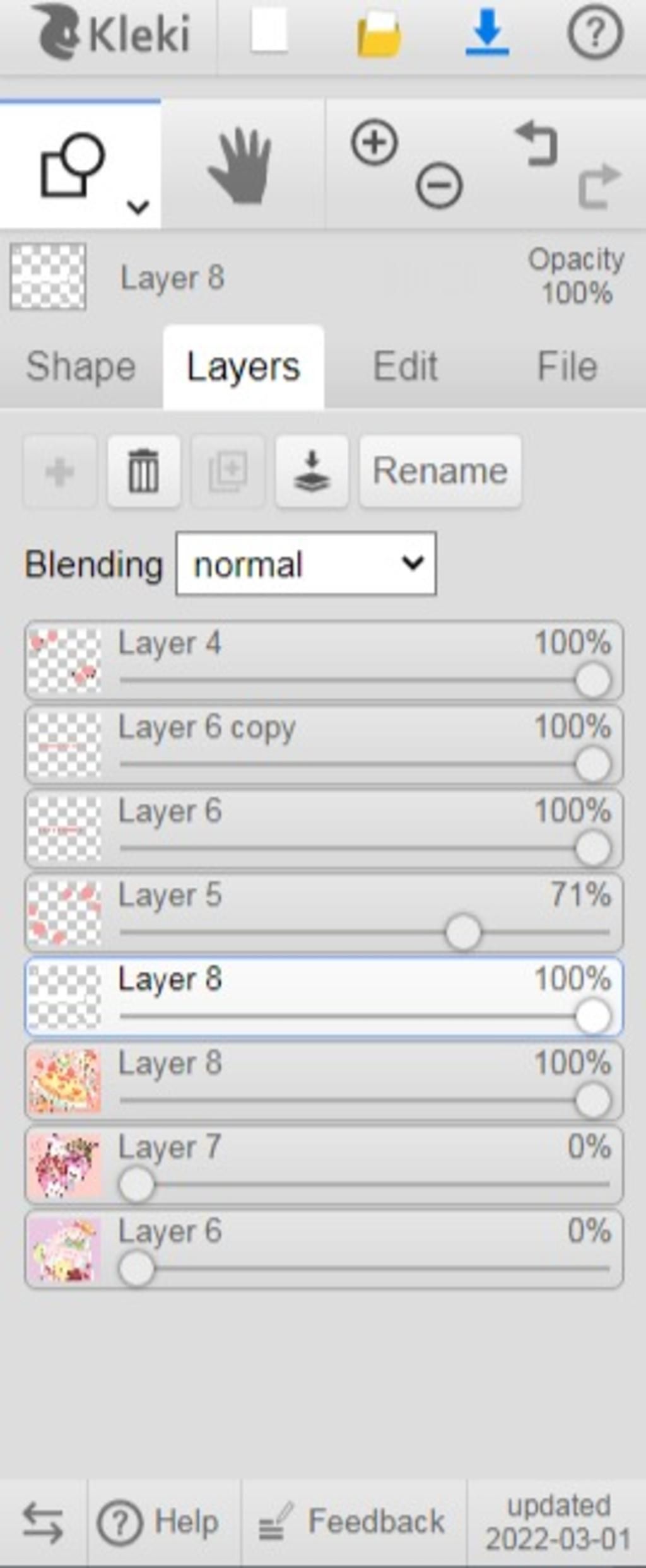Create a new blank image
This screenshot has width=646, height=1568.
(270, 32)
